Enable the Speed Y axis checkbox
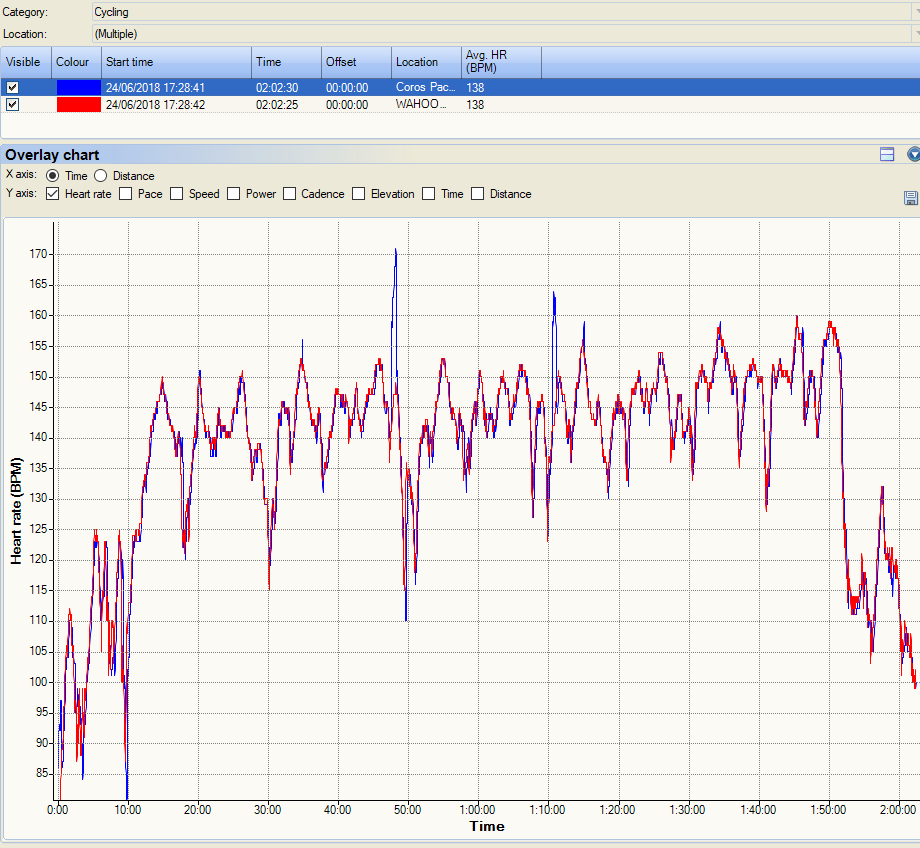The image size is (920, 848). 177,194
